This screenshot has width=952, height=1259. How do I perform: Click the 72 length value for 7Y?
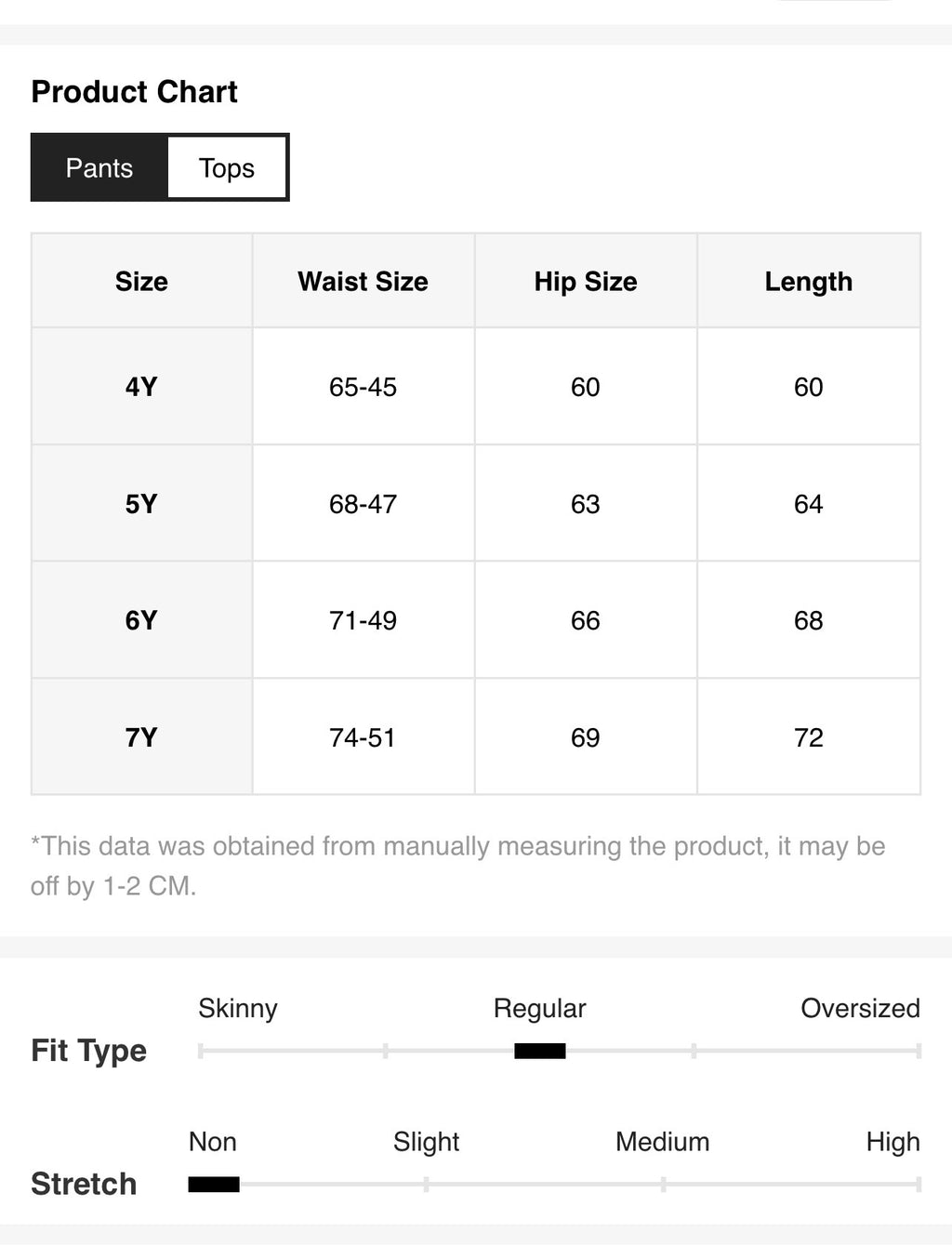tap(809, 737)
